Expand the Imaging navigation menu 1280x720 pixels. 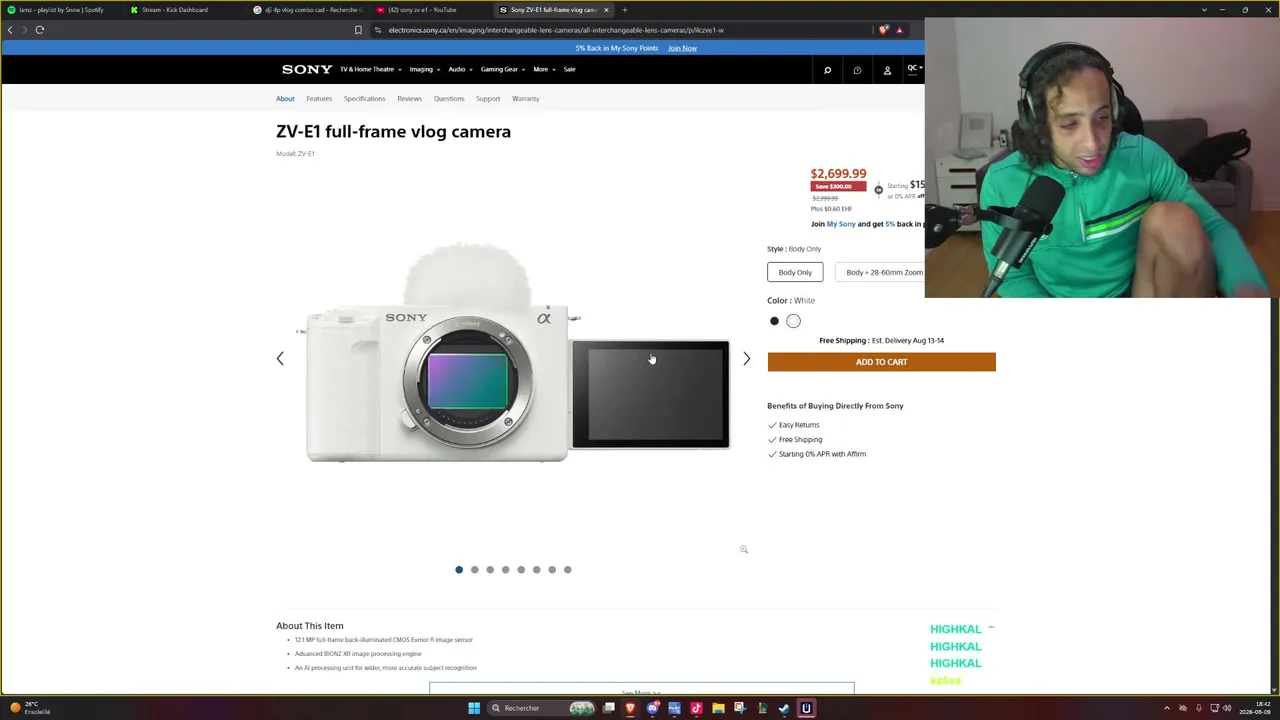[424, 69]
